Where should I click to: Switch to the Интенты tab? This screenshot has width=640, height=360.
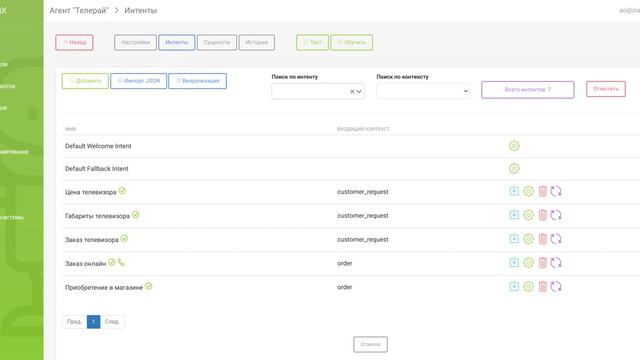(x=177, y=42)
